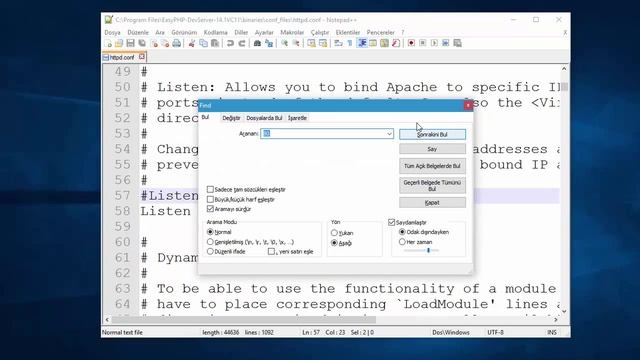Click the Zoom Out toolbar icon

tap(296, 43)
